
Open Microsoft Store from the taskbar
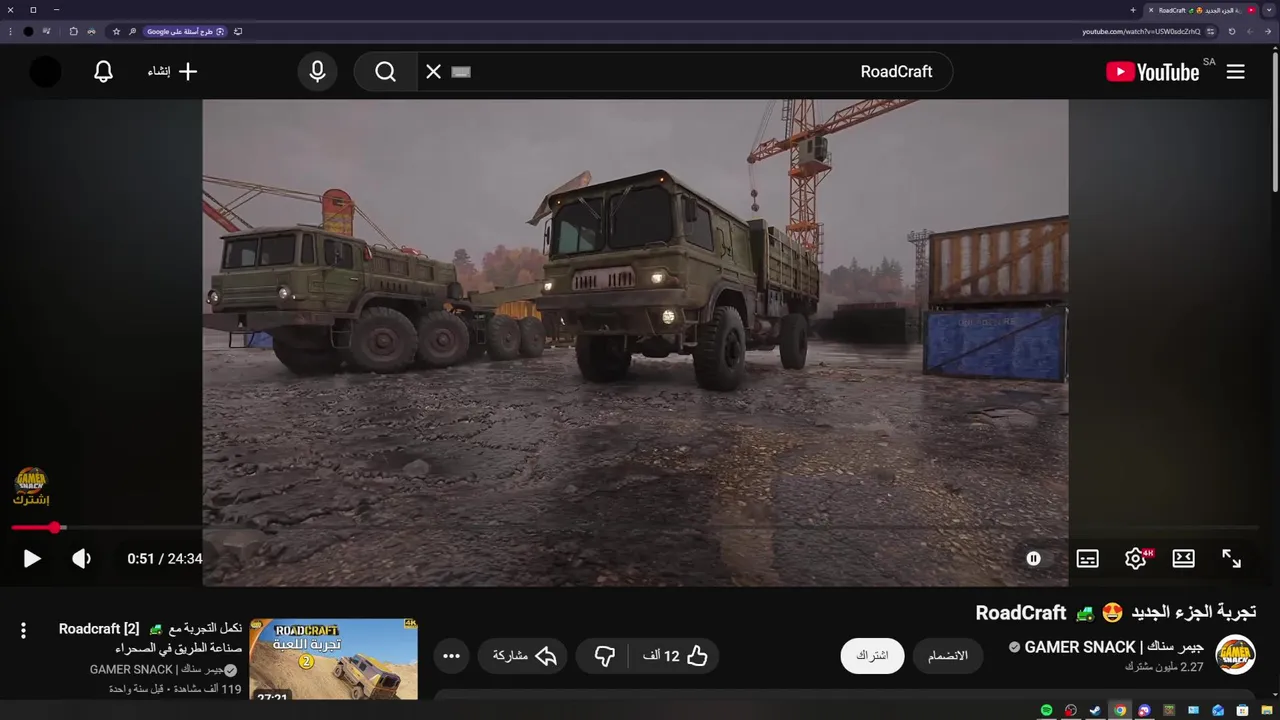coord(1243,710)
